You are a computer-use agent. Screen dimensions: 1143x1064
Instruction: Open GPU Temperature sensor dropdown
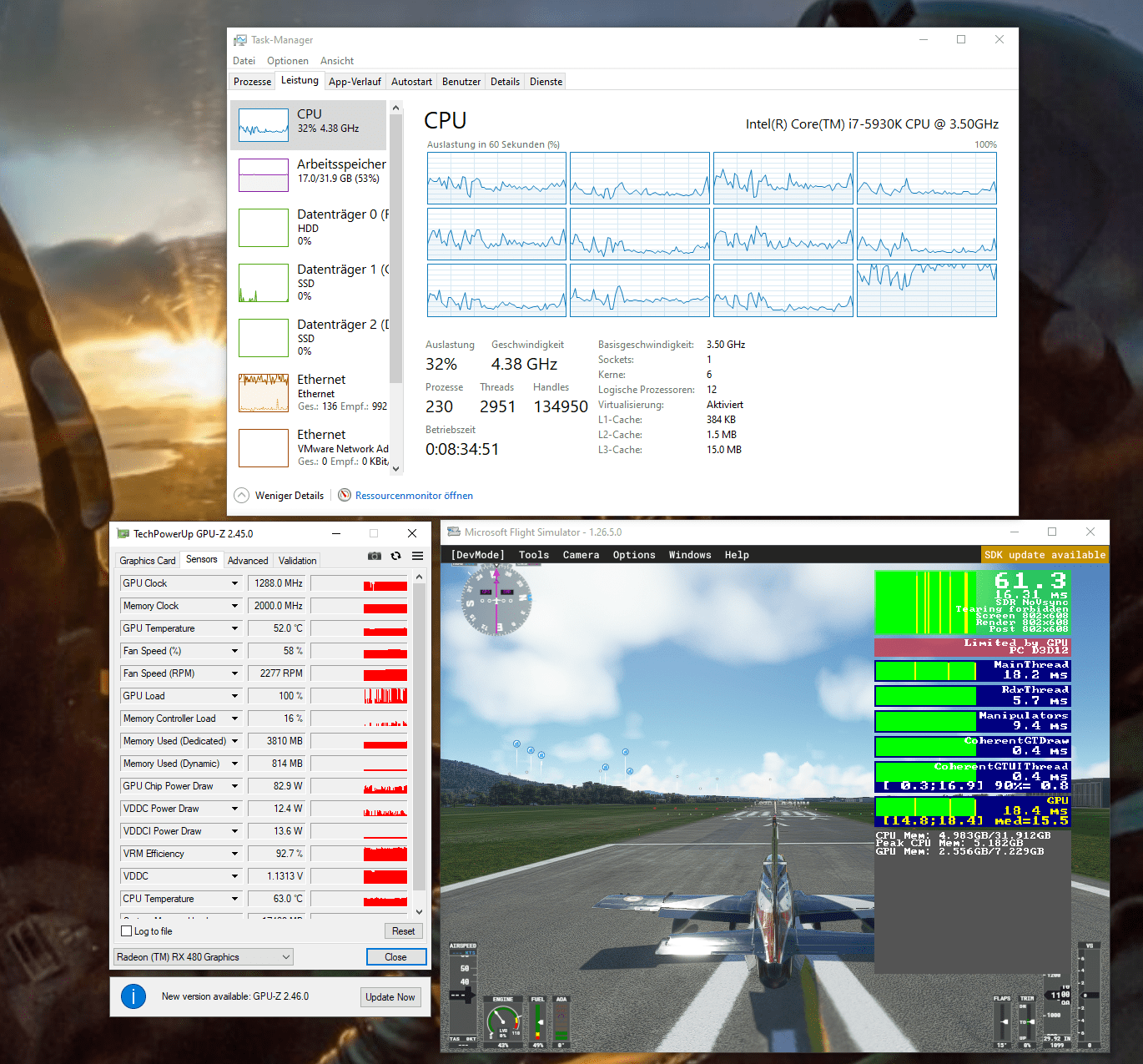(235, 628)
